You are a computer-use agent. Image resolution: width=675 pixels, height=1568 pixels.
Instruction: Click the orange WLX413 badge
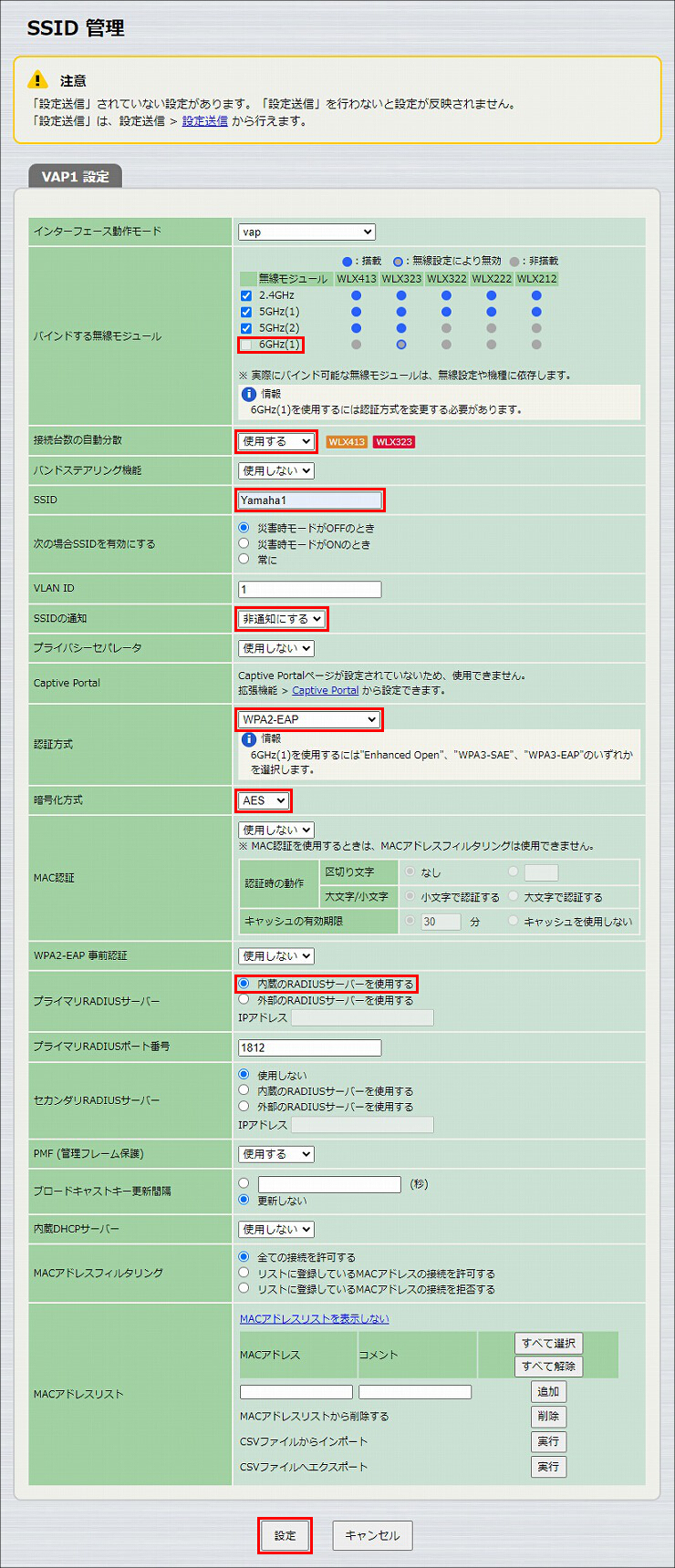(x=347, y=441)
